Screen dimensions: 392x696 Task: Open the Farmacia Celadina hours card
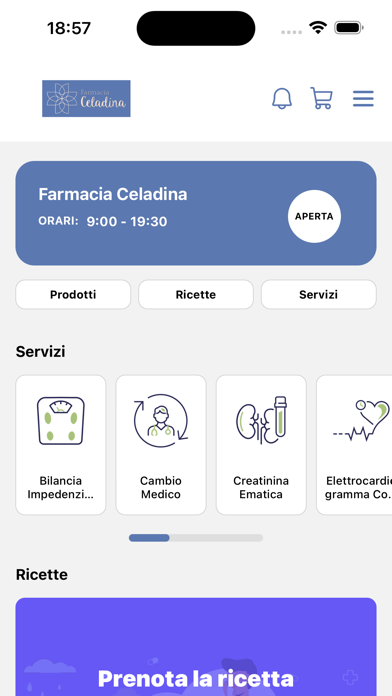196,213
